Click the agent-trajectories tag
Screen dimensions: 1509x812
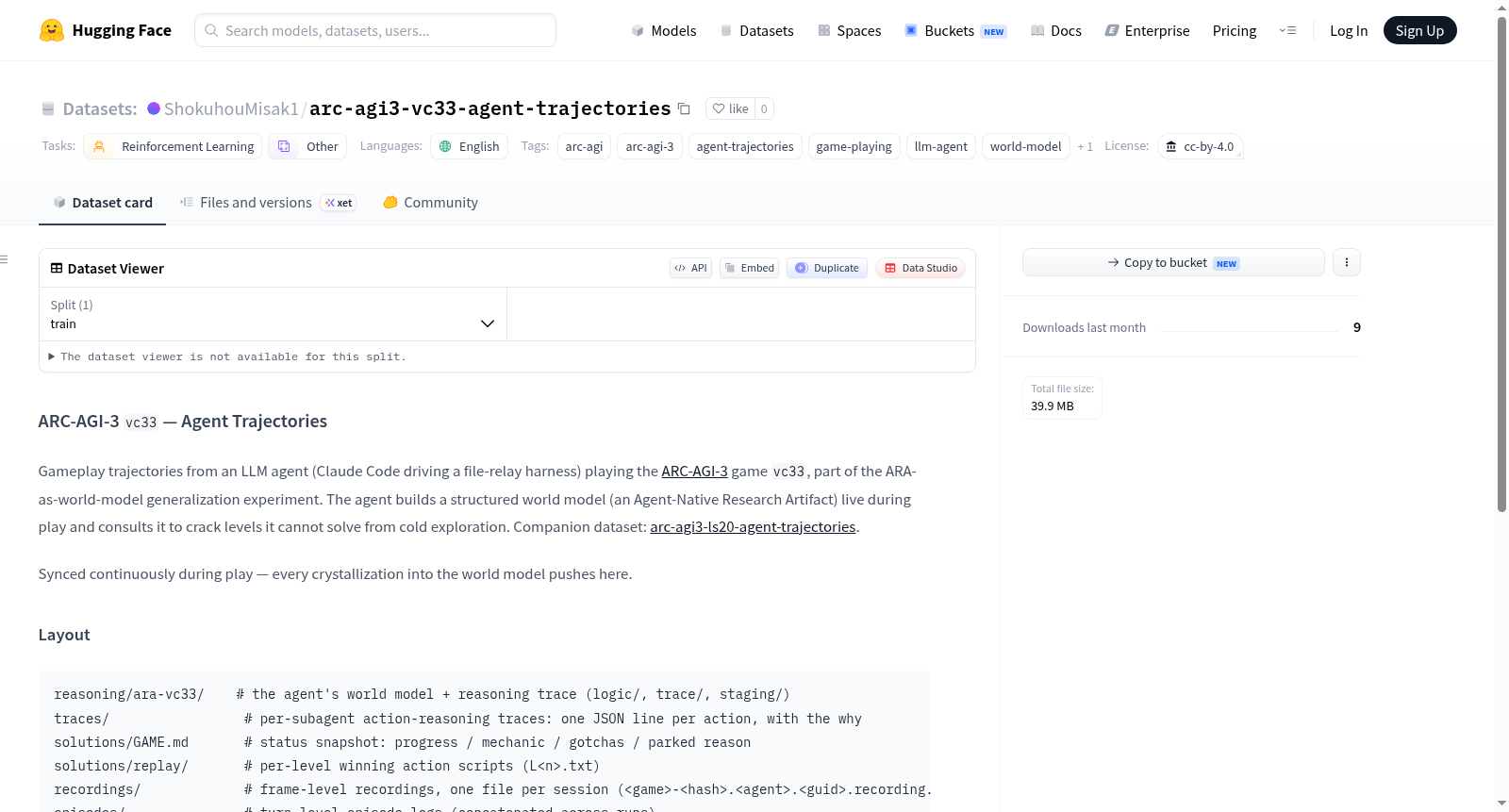pos(745,146)
